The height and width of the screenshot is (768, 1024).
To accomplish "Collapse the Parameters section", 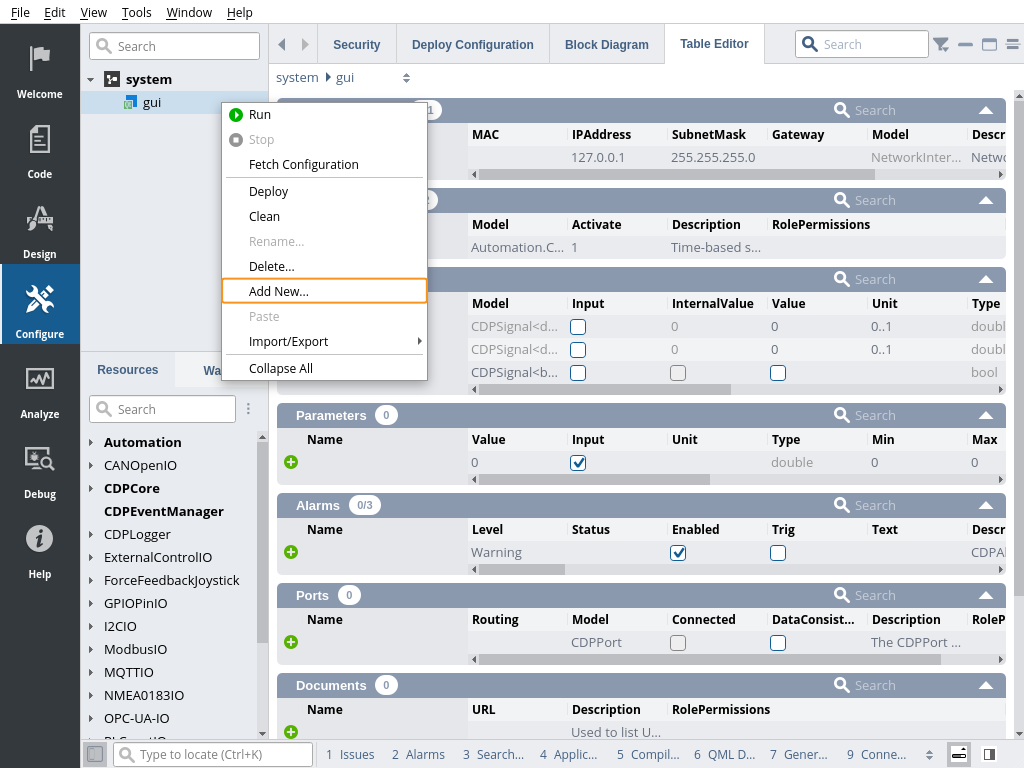I will [986, 415].
